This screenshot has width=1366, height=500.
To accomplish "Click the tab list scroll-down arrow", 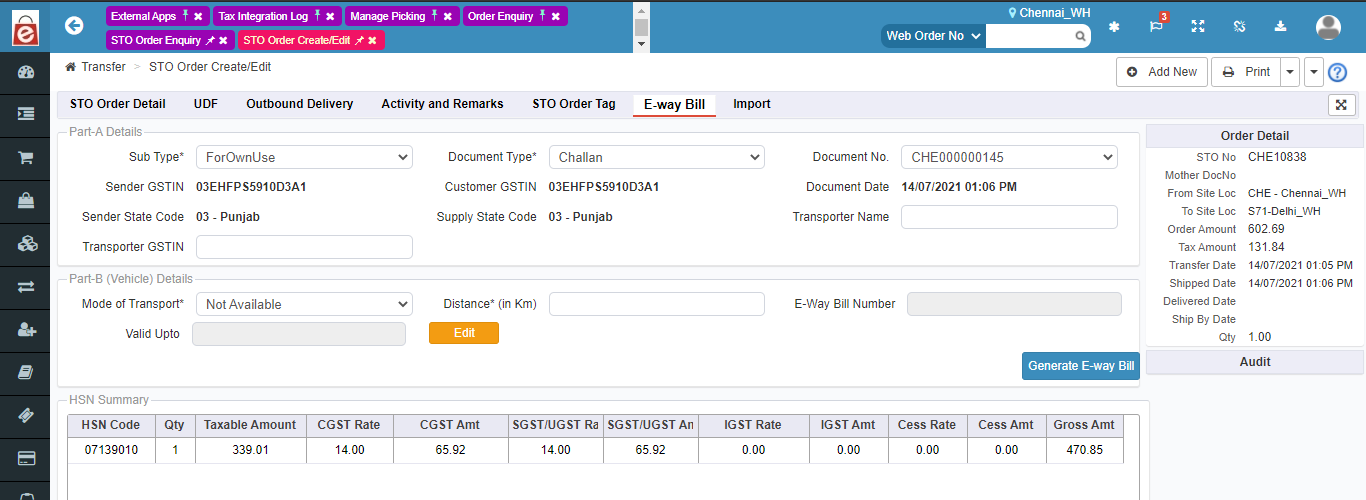I will pyautogui.click(x=641, y=44).
